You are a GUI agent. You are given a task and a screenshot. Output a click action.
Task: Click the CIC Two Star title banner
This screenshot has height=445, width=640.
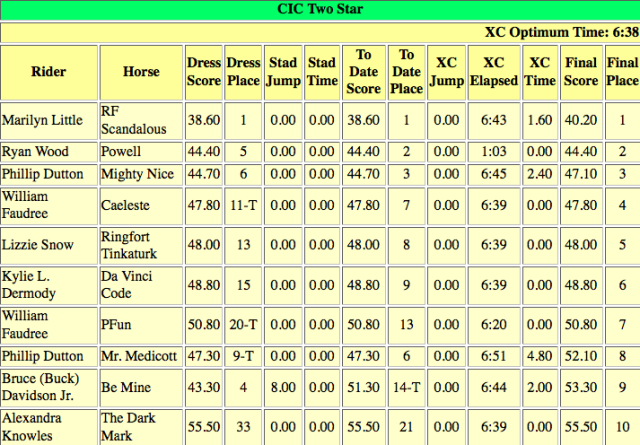pos(320,9)
